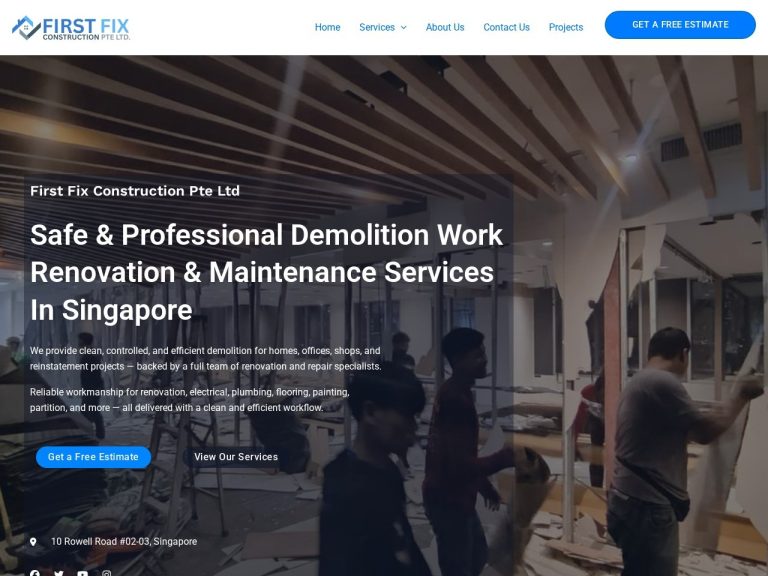Image resolution: width=768 pixels, height=576 pixels.
Task: Go to the Home menu item
Action: point(327,27)
